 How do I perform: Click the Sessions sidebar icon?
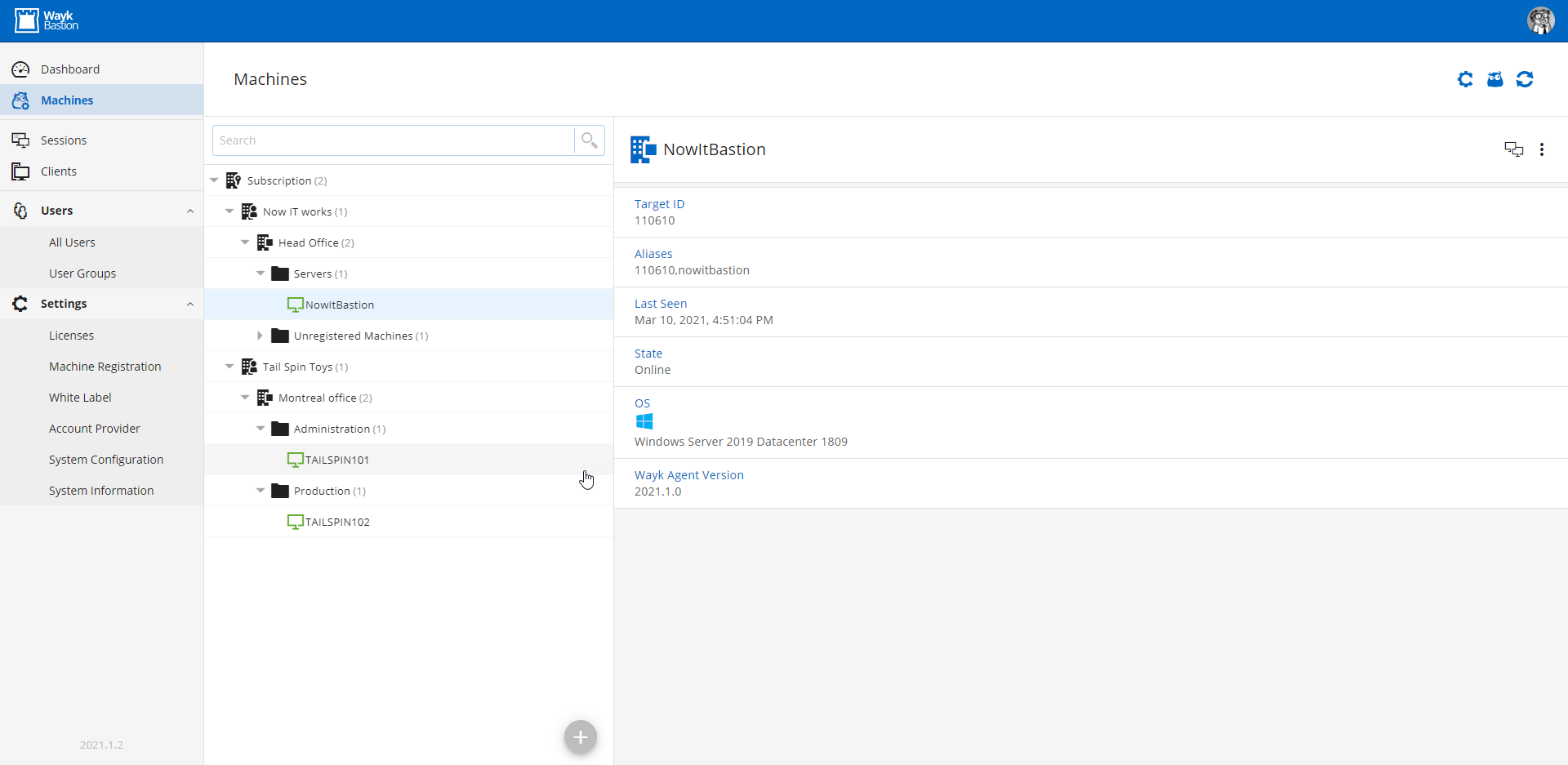tap(20, 140)
